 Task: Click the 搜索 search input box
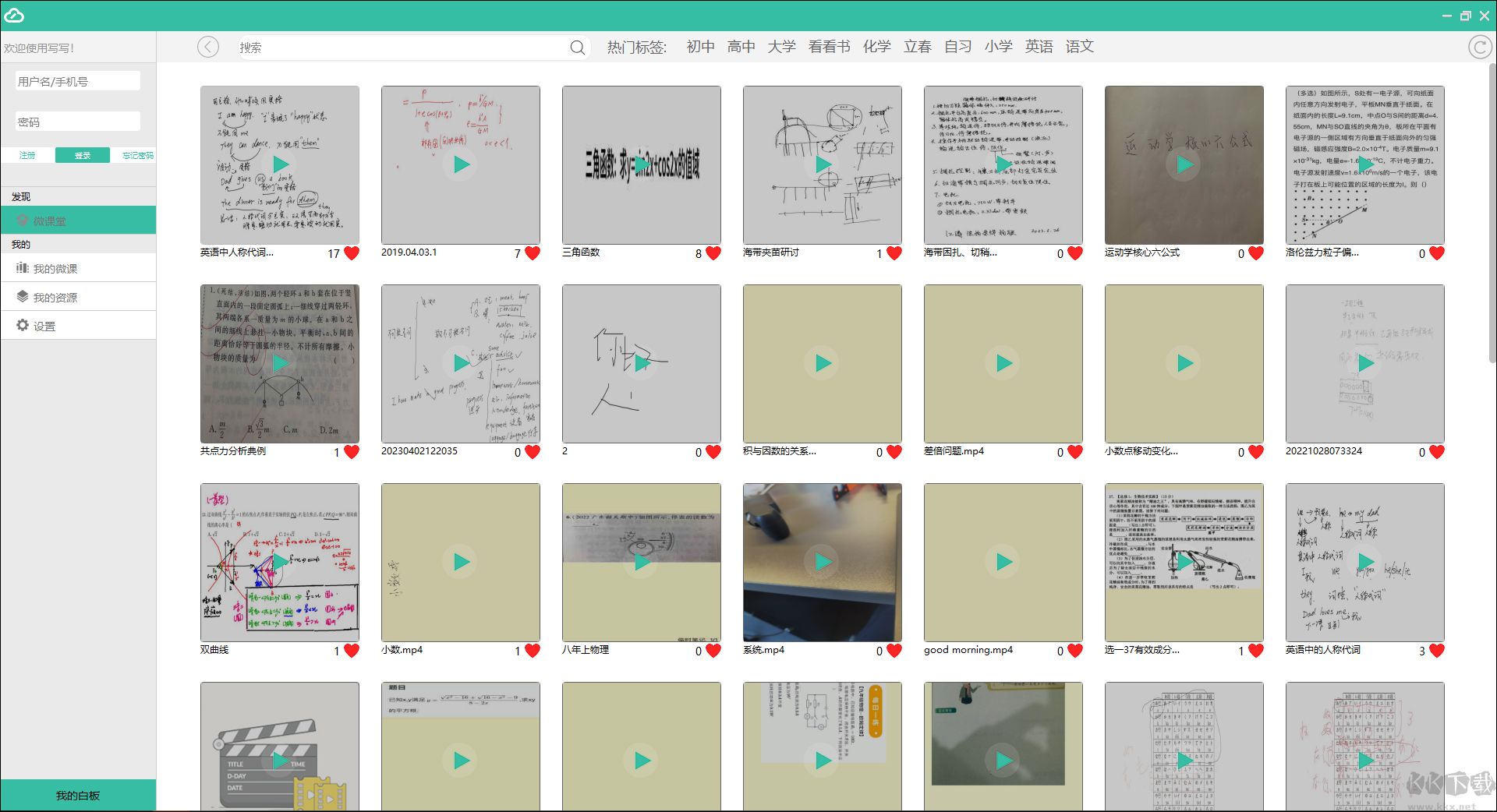click(404, 48)
